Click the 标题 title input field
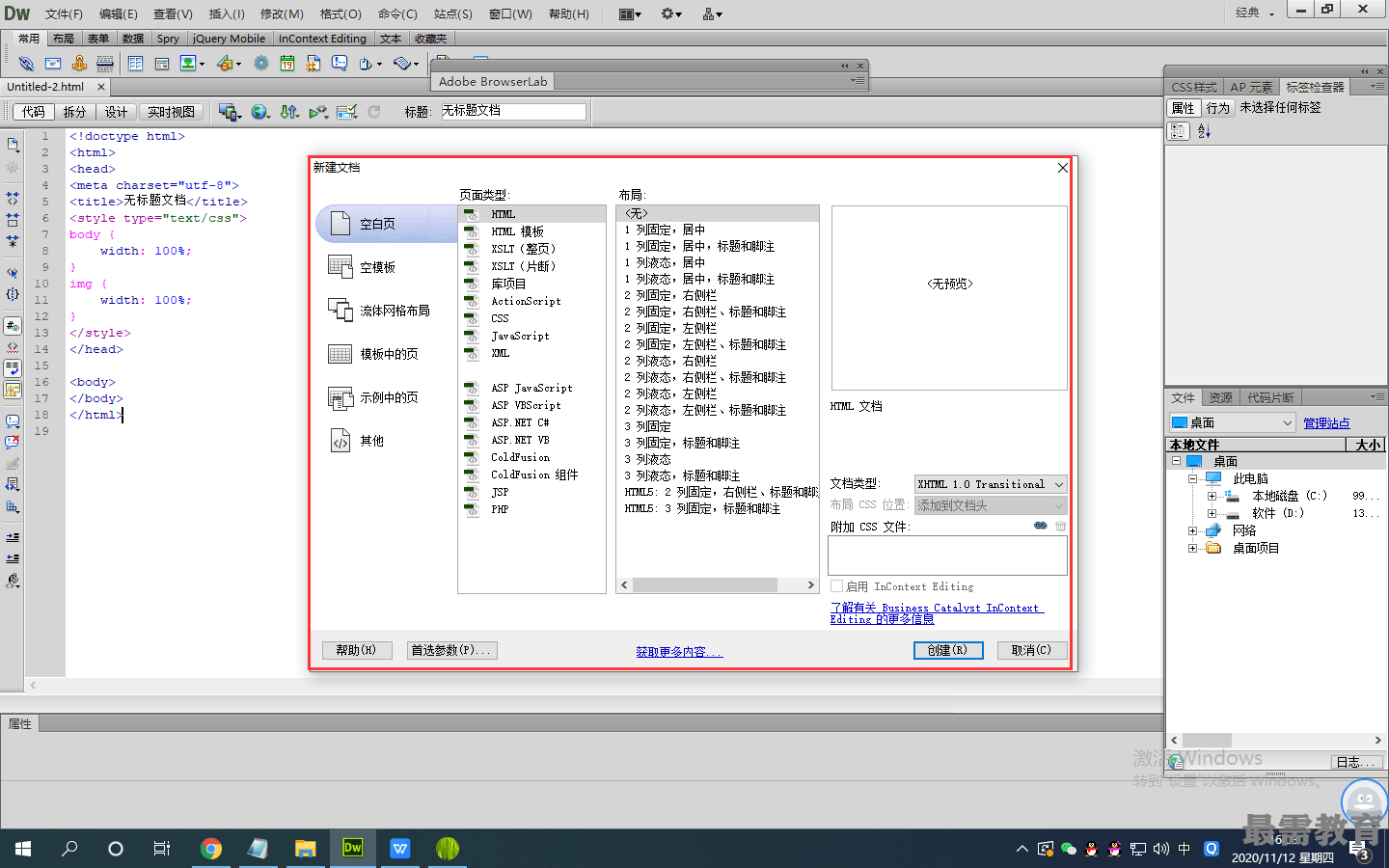Screen dimensions: 1389x868 pos(513,112)
